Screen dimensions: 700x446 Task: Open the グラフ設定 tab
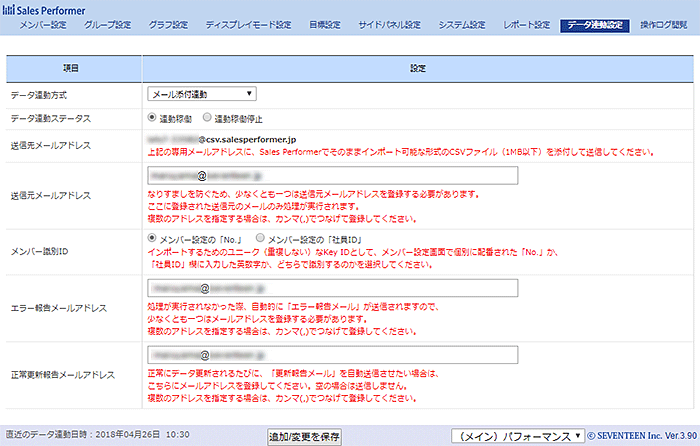click(x=168, y=25)
